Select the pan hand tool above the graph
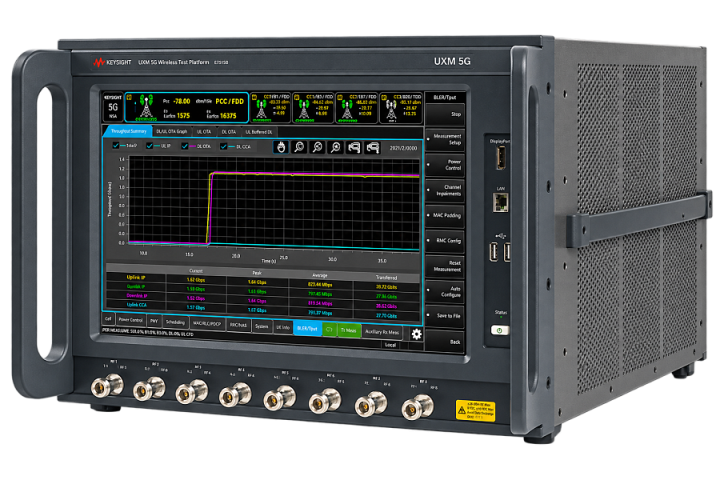The image size is (720, 480). (x=281, y=147)
